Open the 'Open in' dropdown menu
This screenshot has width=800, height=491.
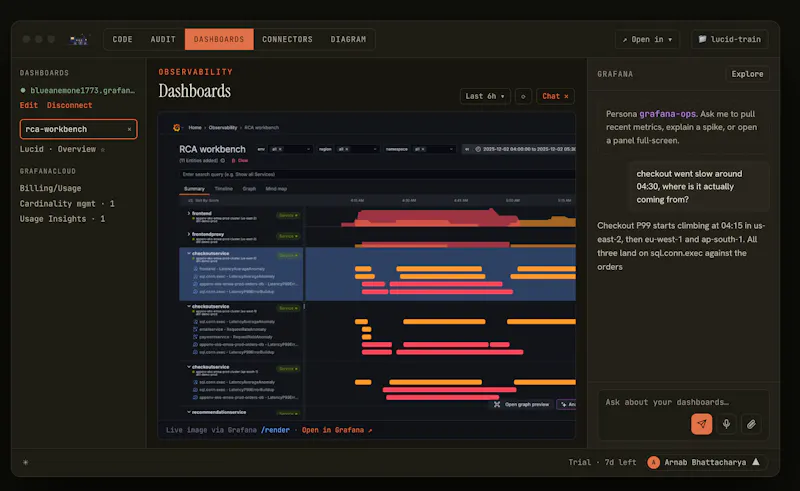(647, 39)
